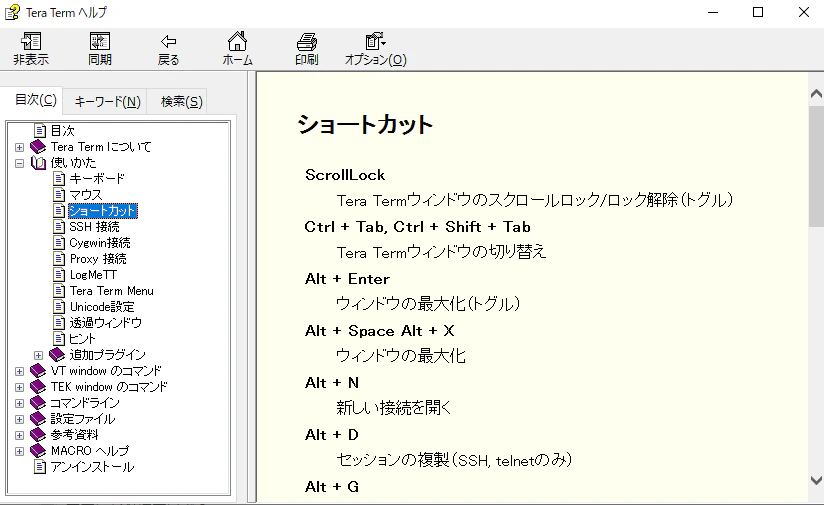
Task: Click the page icon beside Proxy 接続
Action: coord(59,259)
